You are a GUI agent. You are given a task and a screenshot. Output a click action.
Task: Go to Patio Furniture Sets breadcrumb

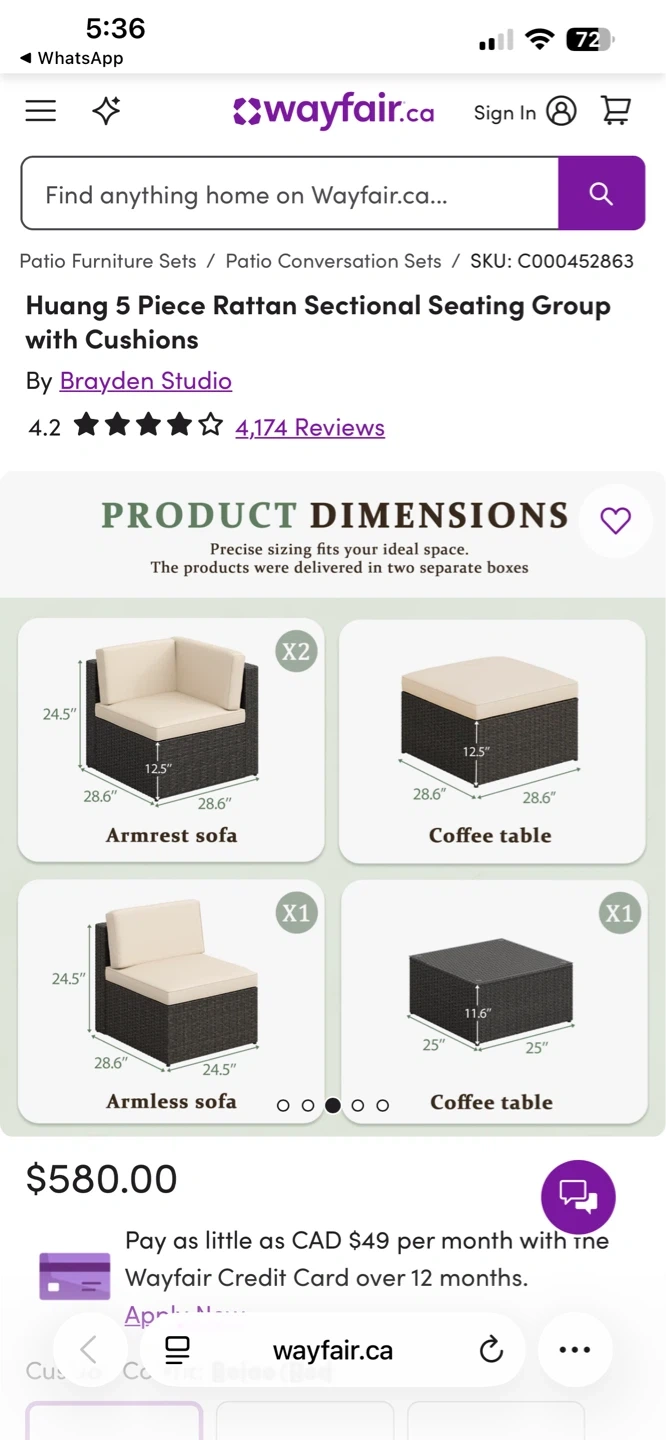click(x=108, y=261)
